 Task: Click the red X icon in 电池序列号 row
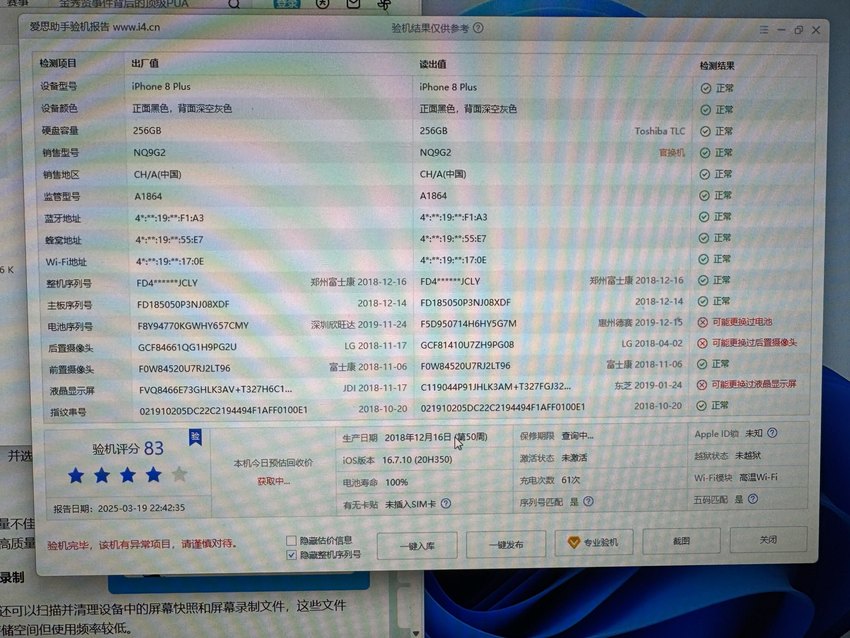coord(703,323)
